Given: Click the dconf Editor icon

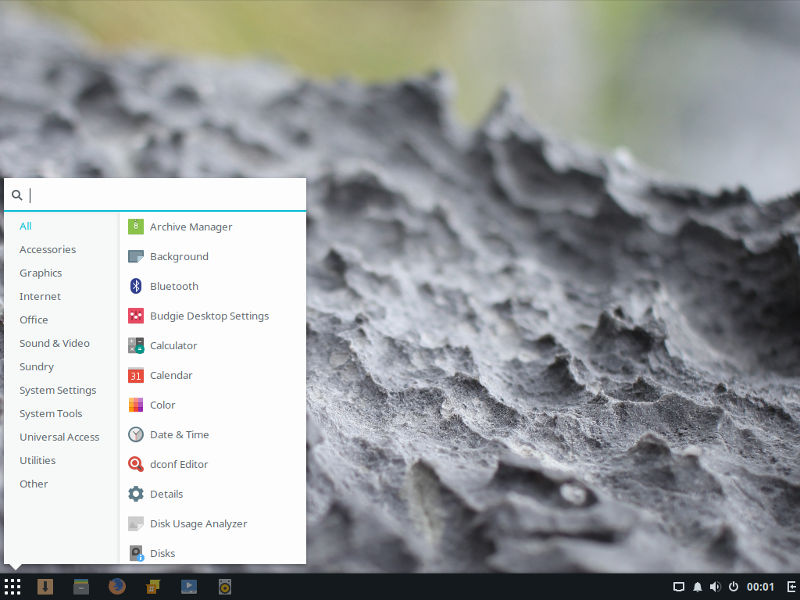Looking at the screenshot, I should 136,464.
